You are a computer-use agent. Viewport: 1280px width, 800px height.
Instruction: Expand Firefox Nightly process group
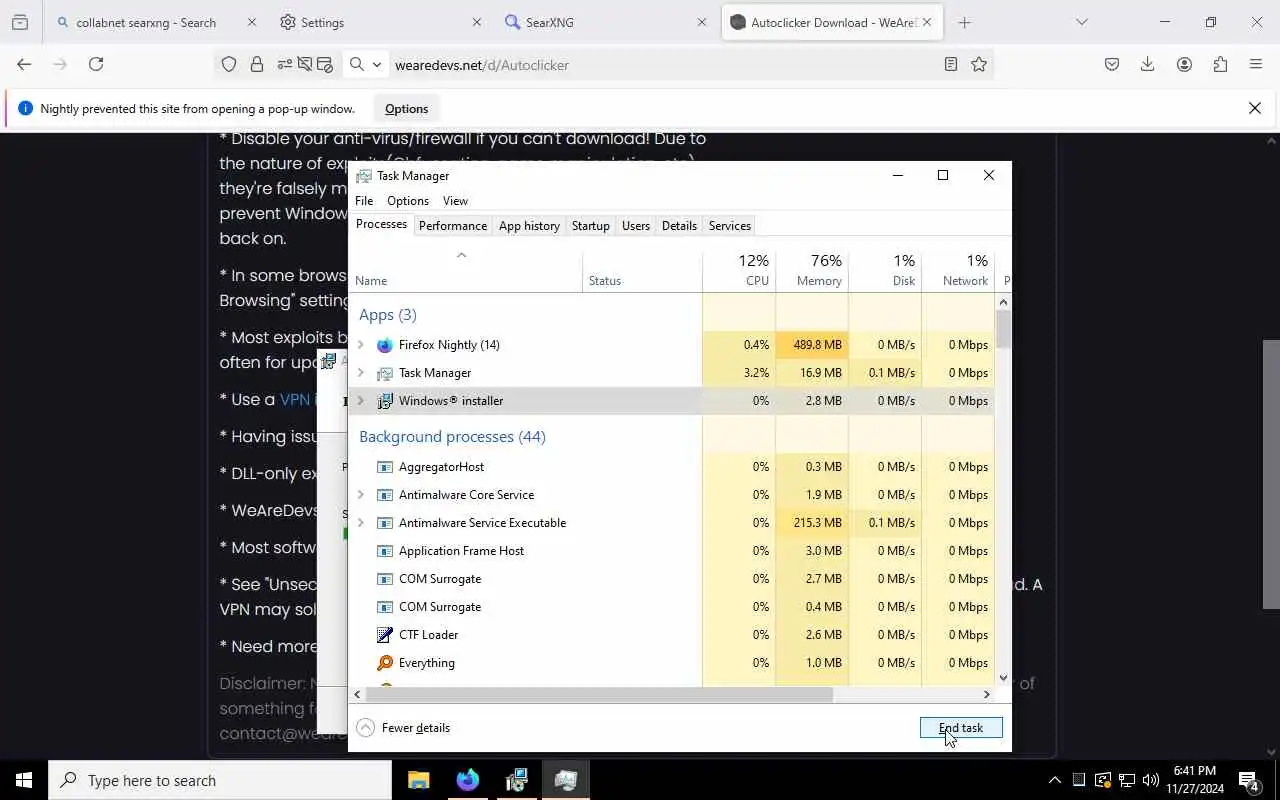[x=361, y=345]
